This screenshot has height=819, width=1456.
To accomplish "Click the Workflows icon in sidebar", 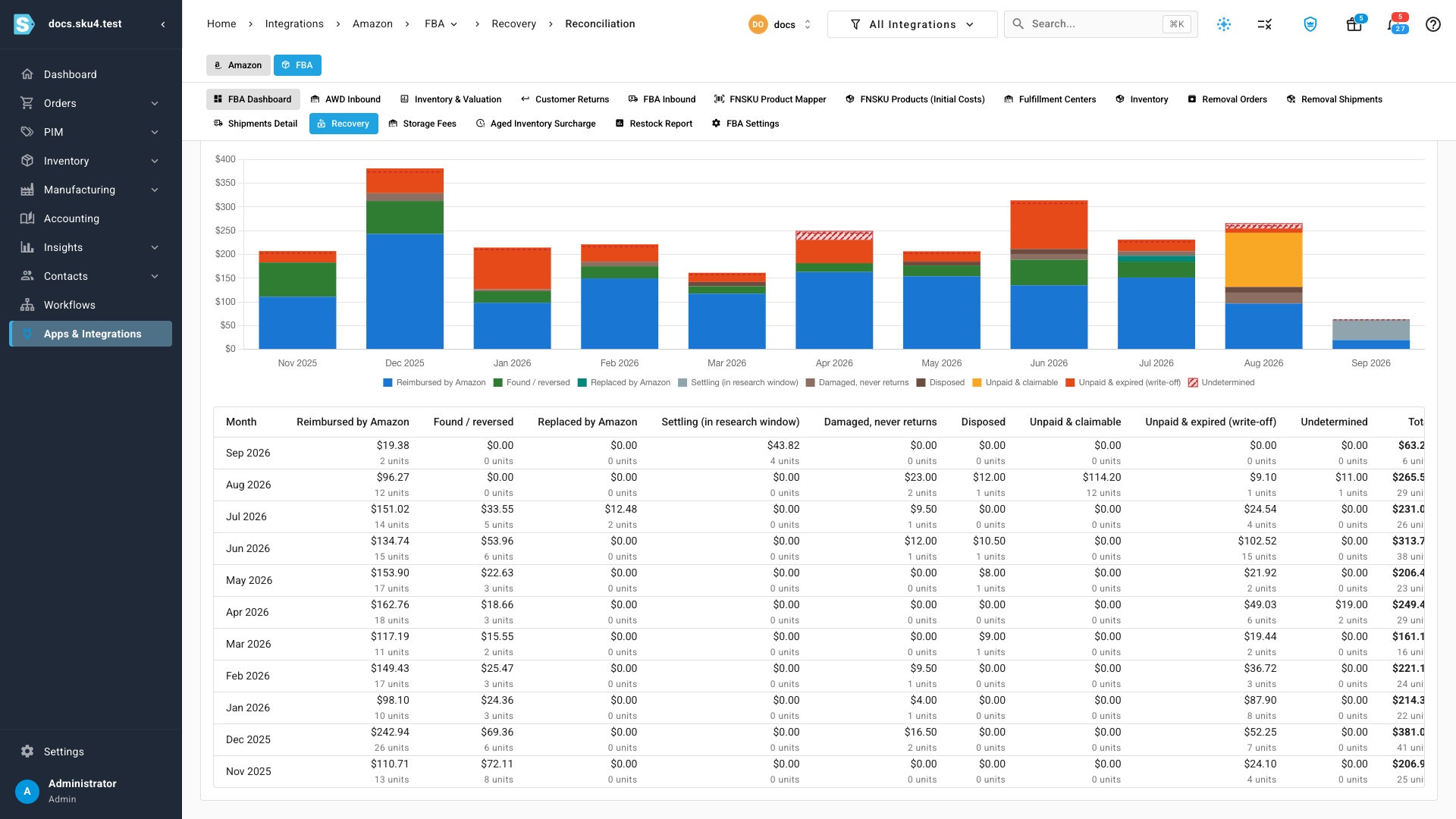I will point(27,305).
